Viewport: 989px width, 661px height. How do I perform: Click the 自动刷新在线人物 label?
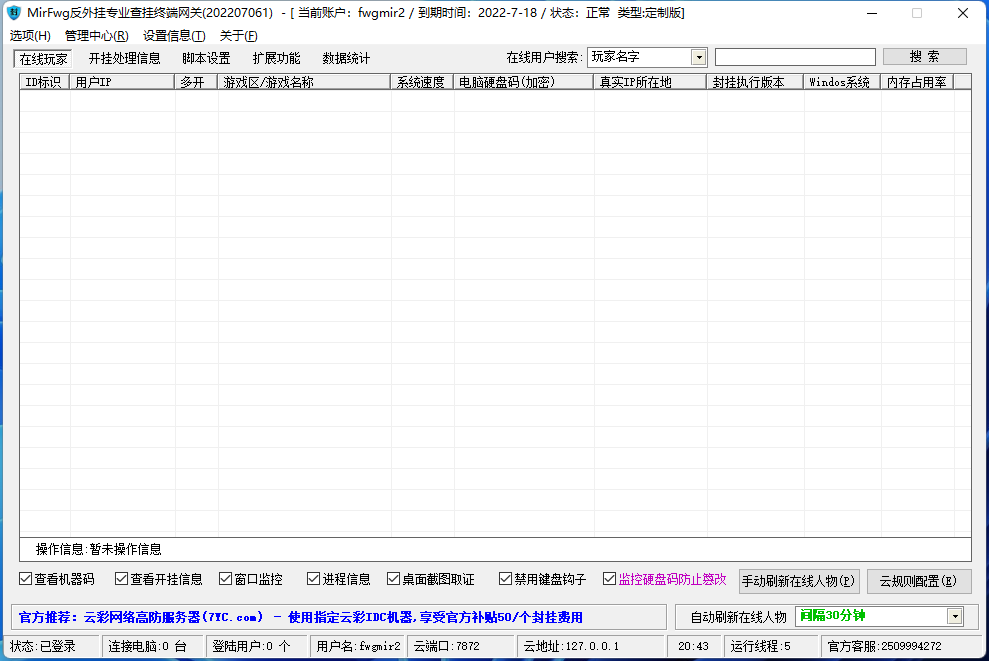739,617
